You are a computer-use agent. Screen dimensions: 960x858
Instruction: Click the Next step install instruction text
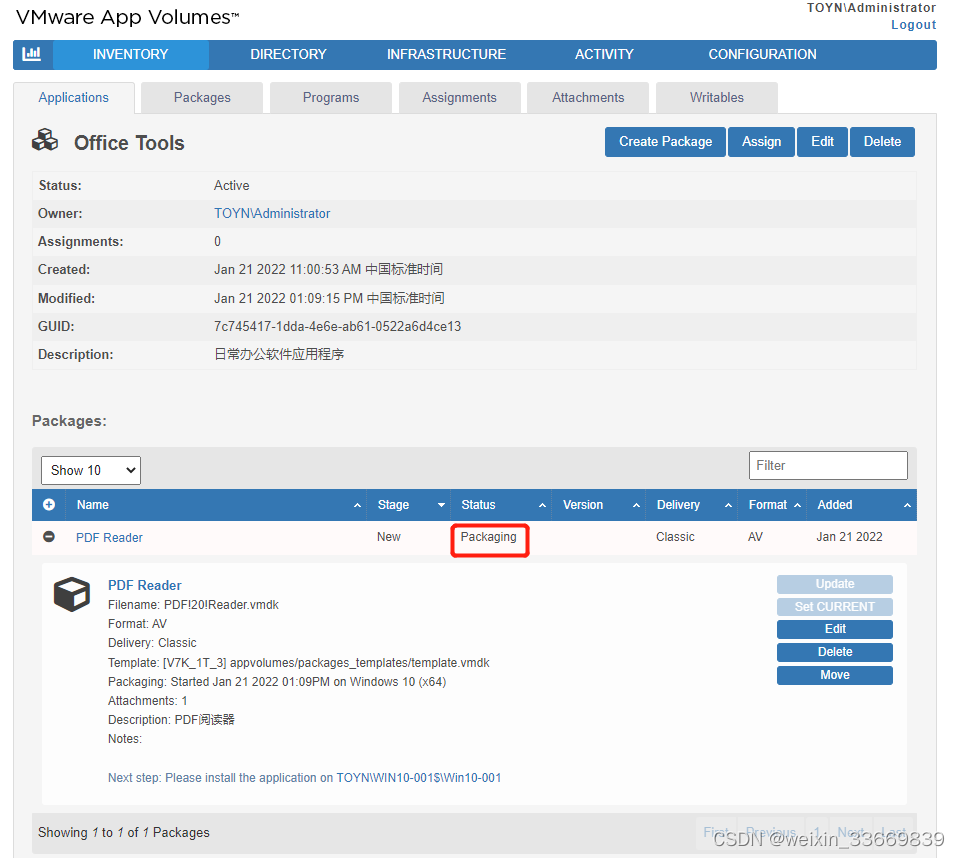pyautogui.click(x=304, y=778)
